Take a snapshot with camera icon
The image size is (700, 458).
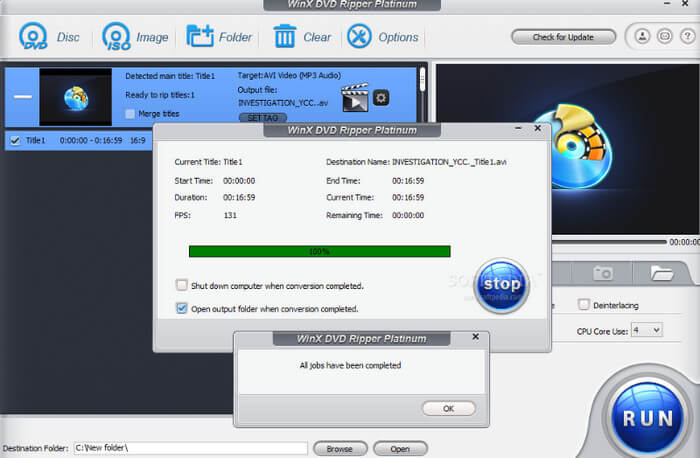pyautogui.click(x=602, y=273)
